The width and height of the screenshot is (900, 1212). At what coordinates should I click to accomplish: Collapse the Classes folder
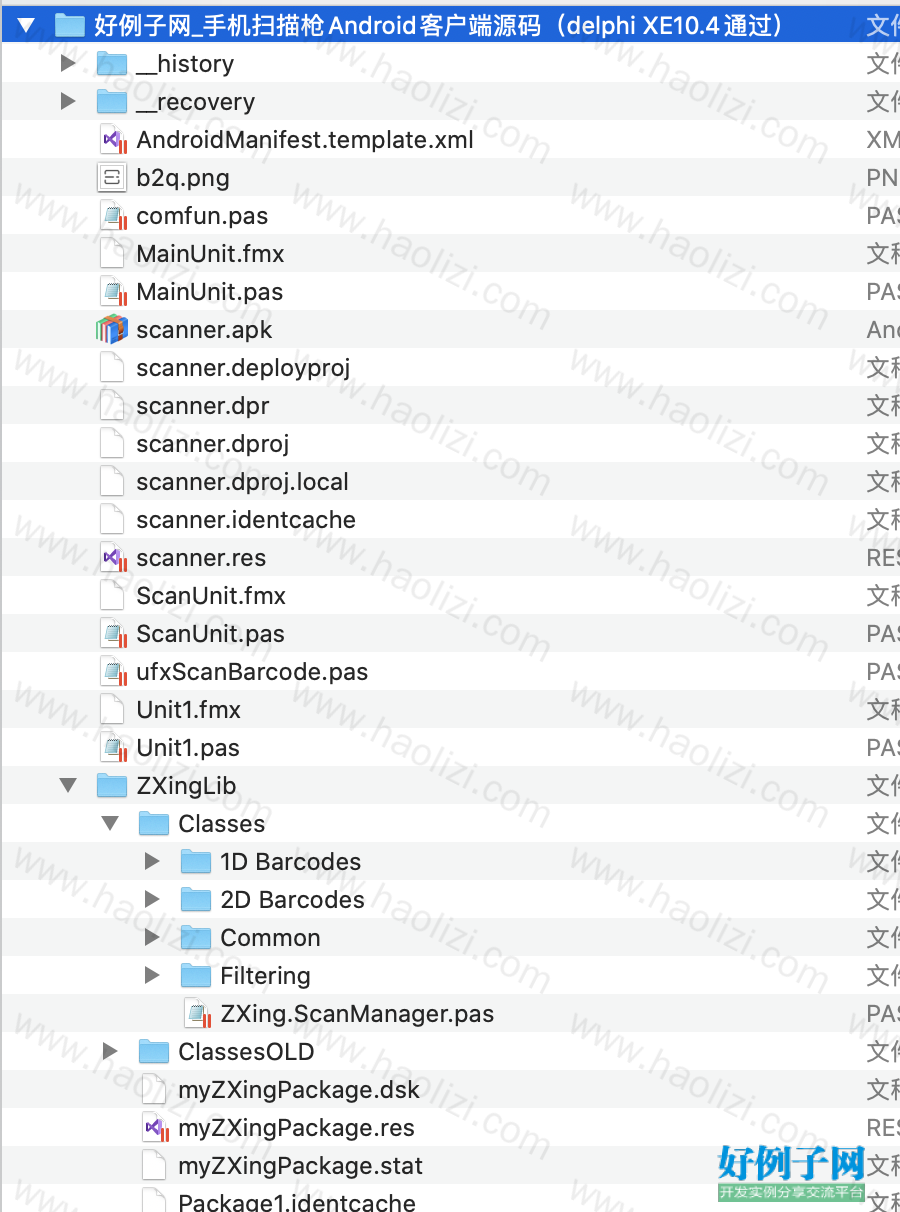tap(110, 824)
